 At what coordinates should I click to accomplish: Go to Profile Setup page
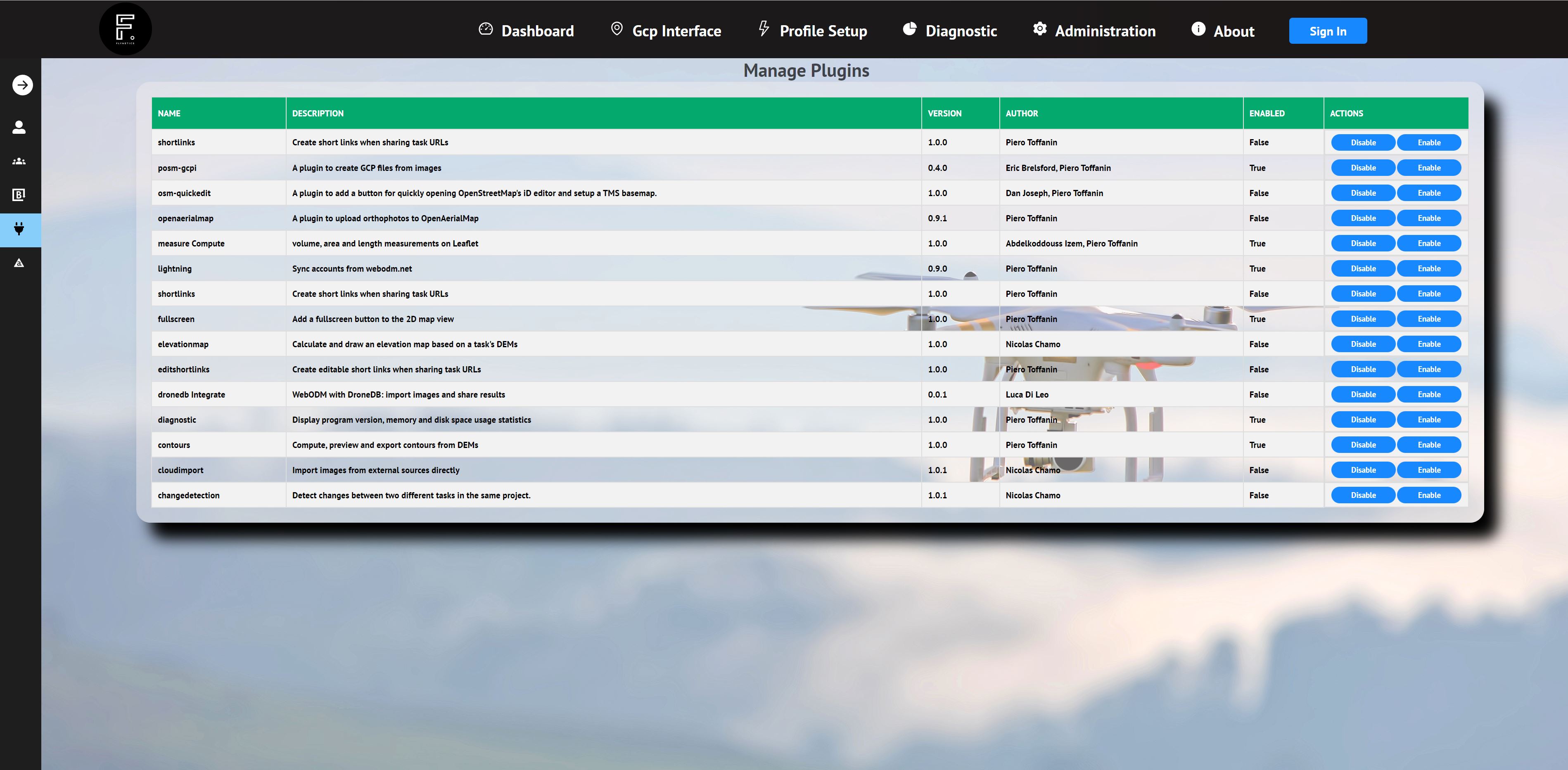point(822,31)
